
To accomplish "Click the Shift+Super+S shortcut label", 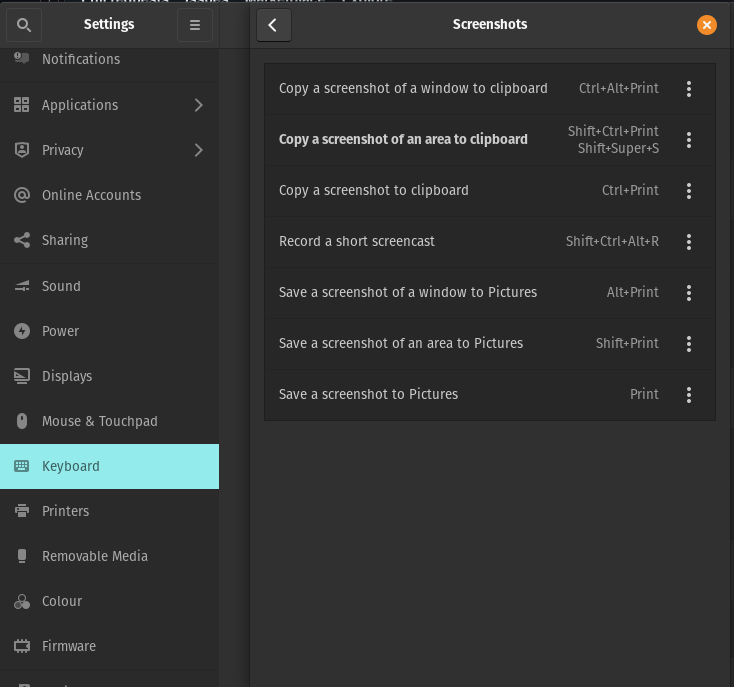I will [618, 148].
